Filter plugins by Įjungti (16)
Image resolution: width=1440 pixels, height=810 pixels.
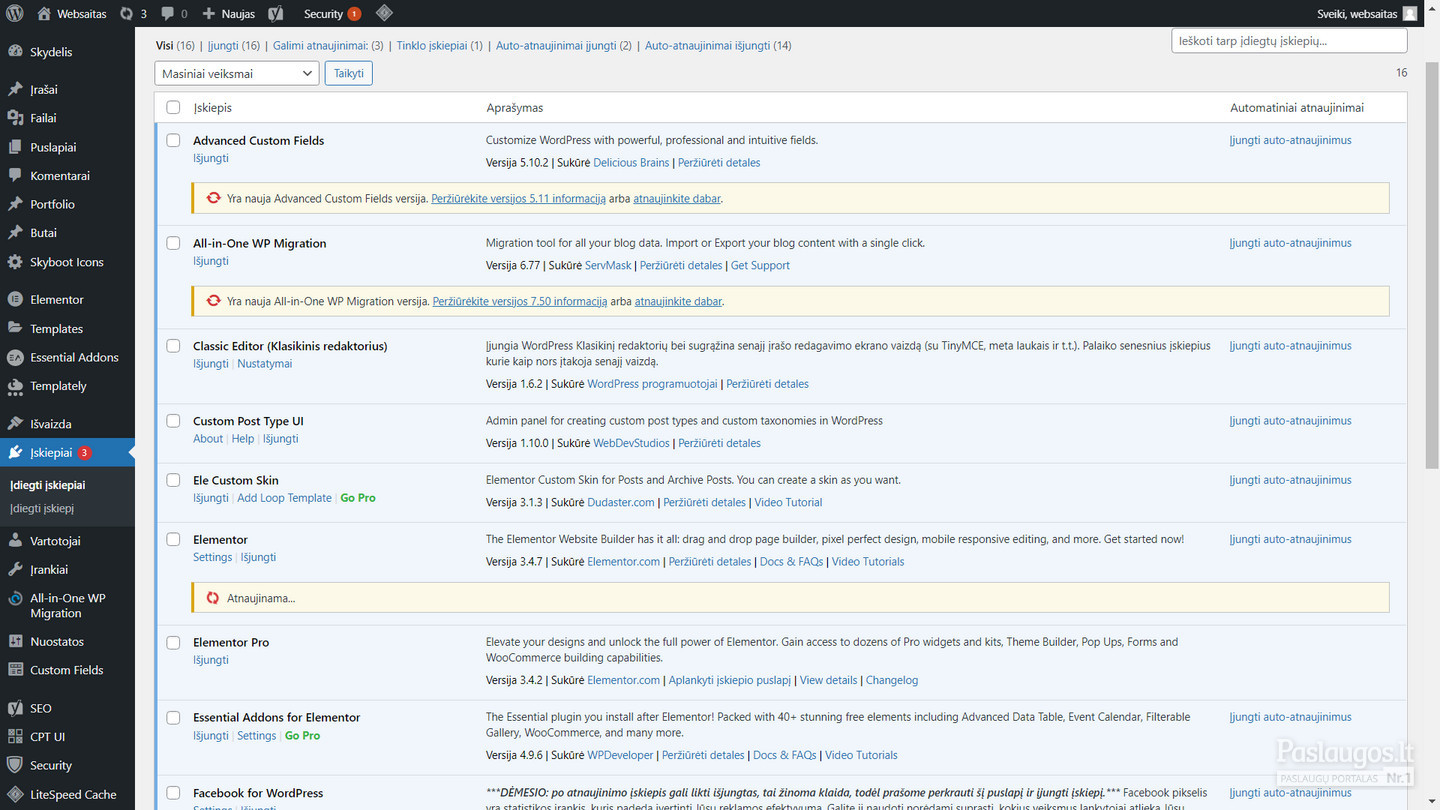point(234,45)
